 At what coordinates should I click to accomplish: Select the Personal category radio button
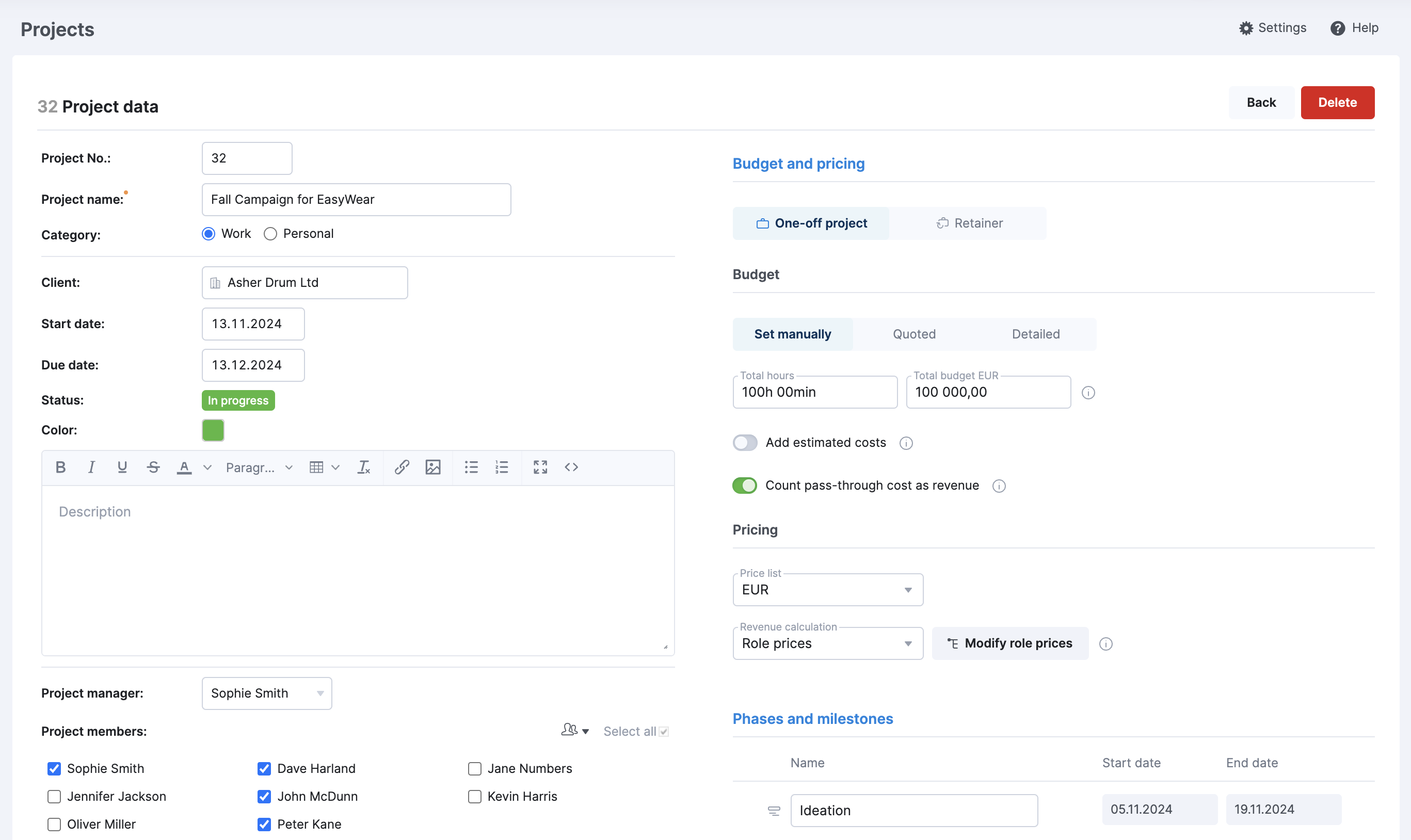tap(270, 233)
